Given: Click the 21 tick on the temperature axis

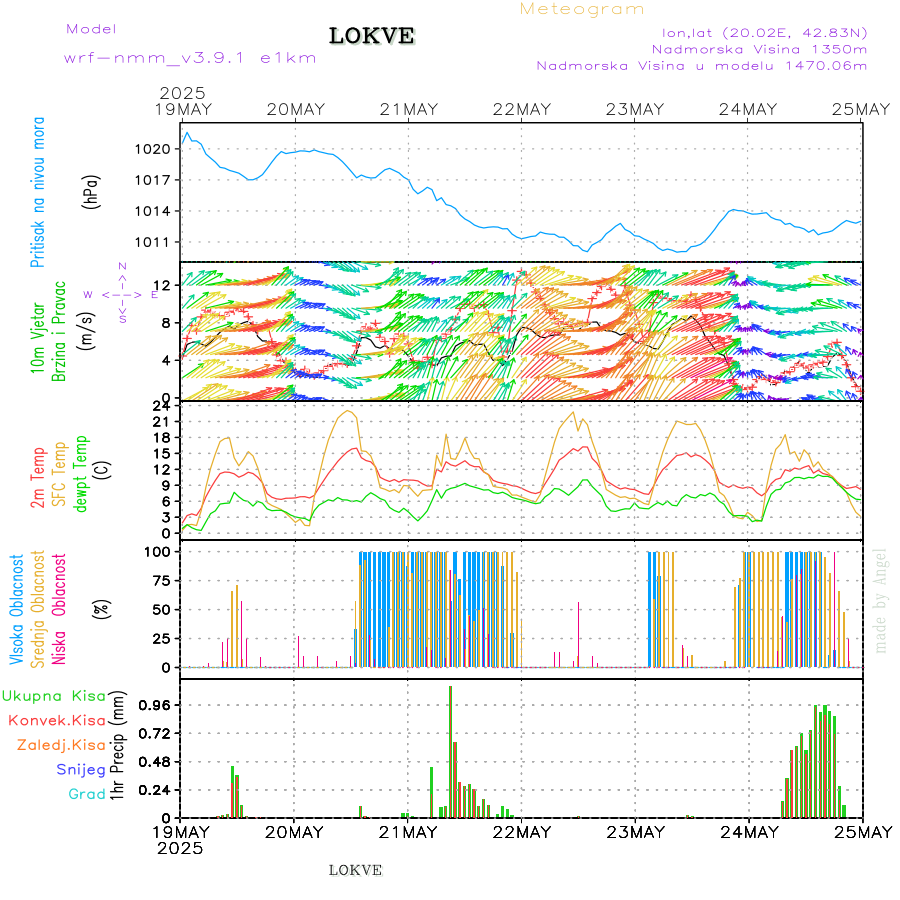Looking at the screenshot, I should tap(162, 422).
